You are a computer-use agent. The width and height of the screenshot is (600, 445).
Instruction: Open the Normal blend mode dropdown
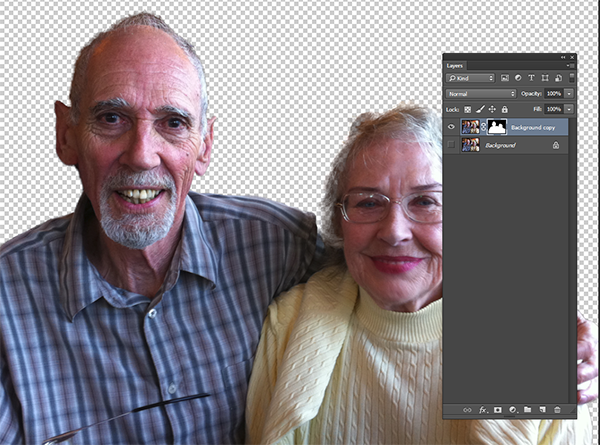(x=481, y=93)
